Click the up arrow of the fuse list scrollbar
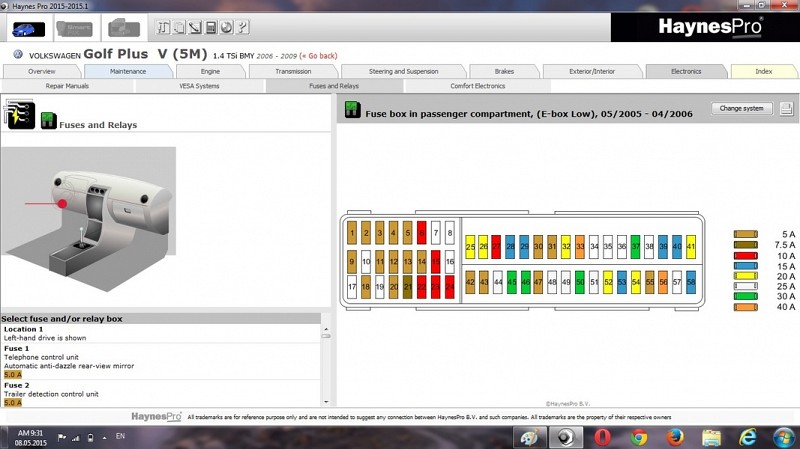 (x=326, y=329)
